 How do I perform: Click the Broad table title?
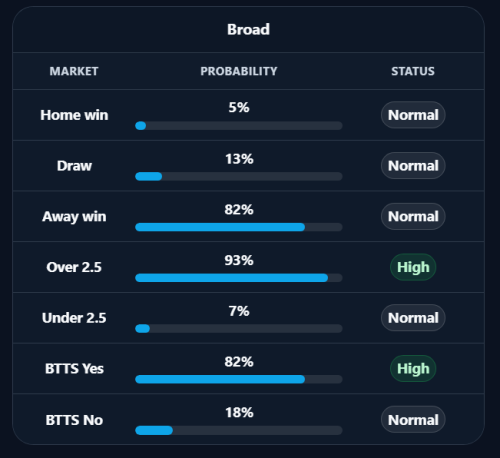tap(248, 29)
